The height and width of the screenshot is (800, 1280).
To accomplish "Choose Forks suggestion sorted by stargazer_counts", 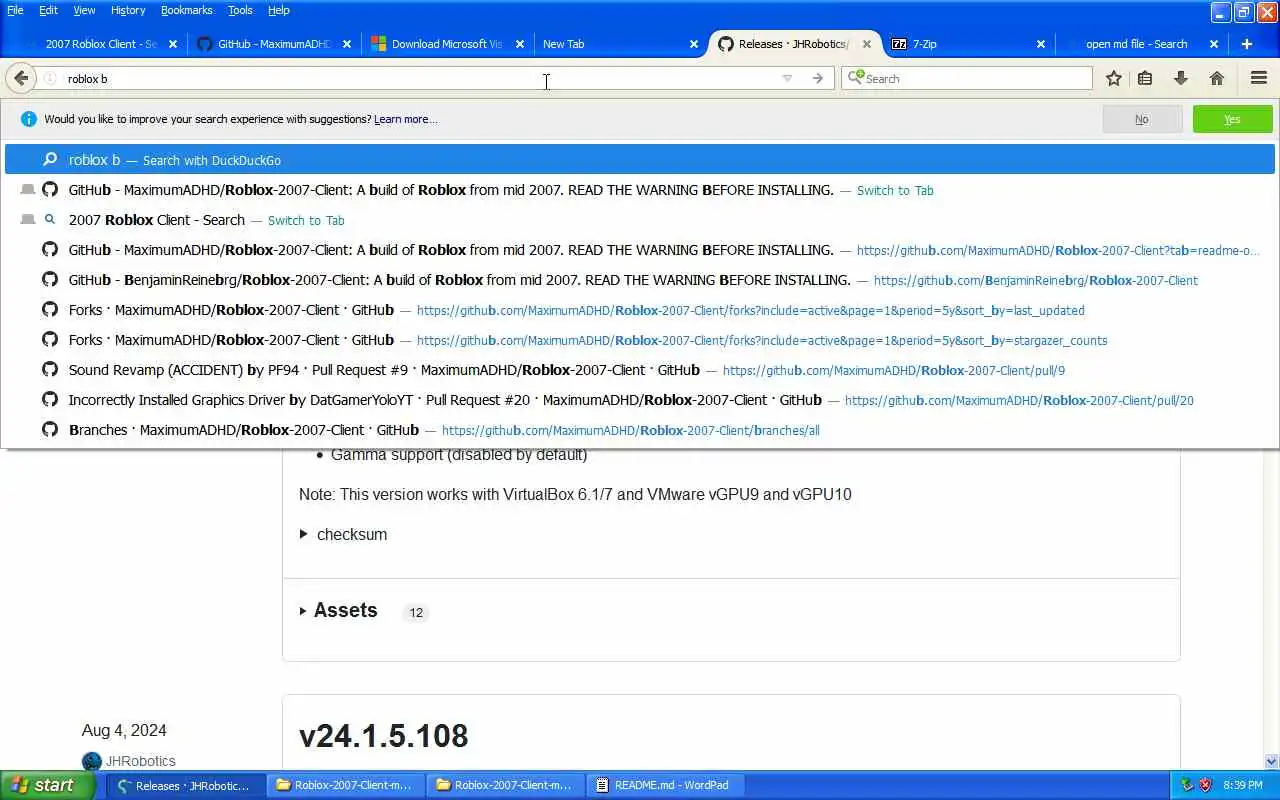I will [640, 340].
